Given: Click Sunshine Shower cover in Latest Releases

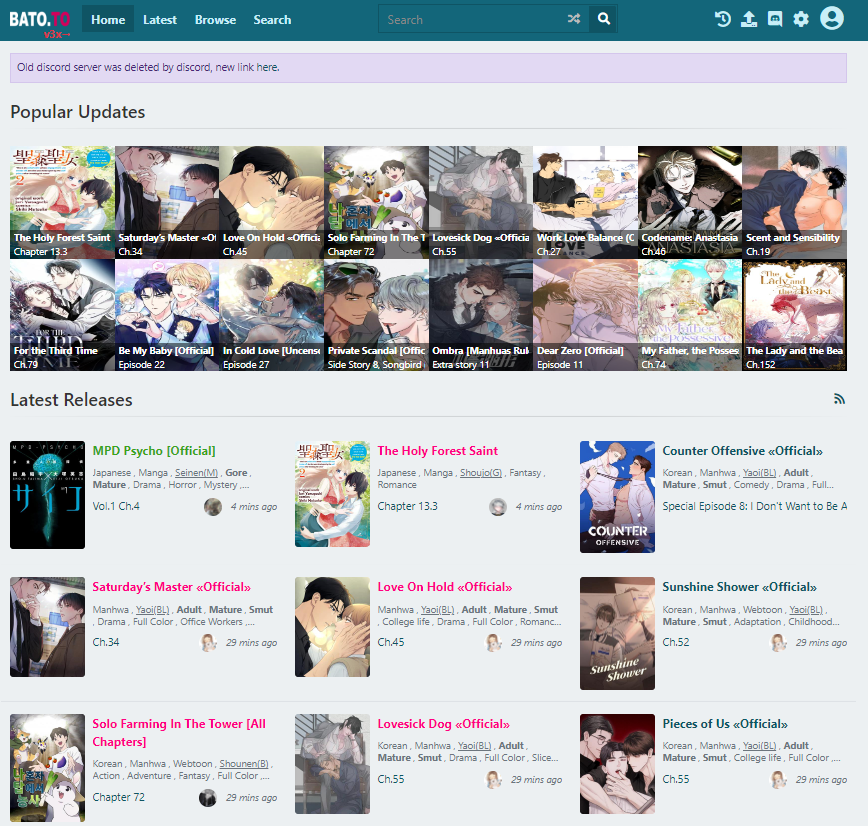Looking at the screenshot, I should tap(617, 633).
